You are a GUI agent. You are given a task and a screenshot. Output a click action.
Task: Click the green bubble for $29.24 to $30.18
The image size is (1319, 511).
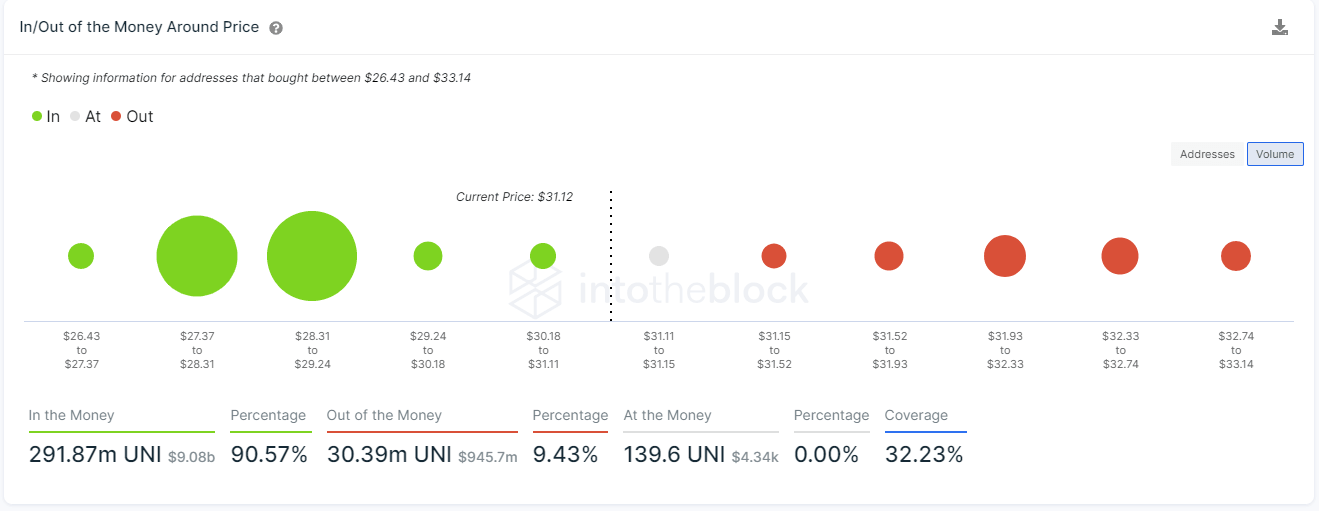point(428,256)
